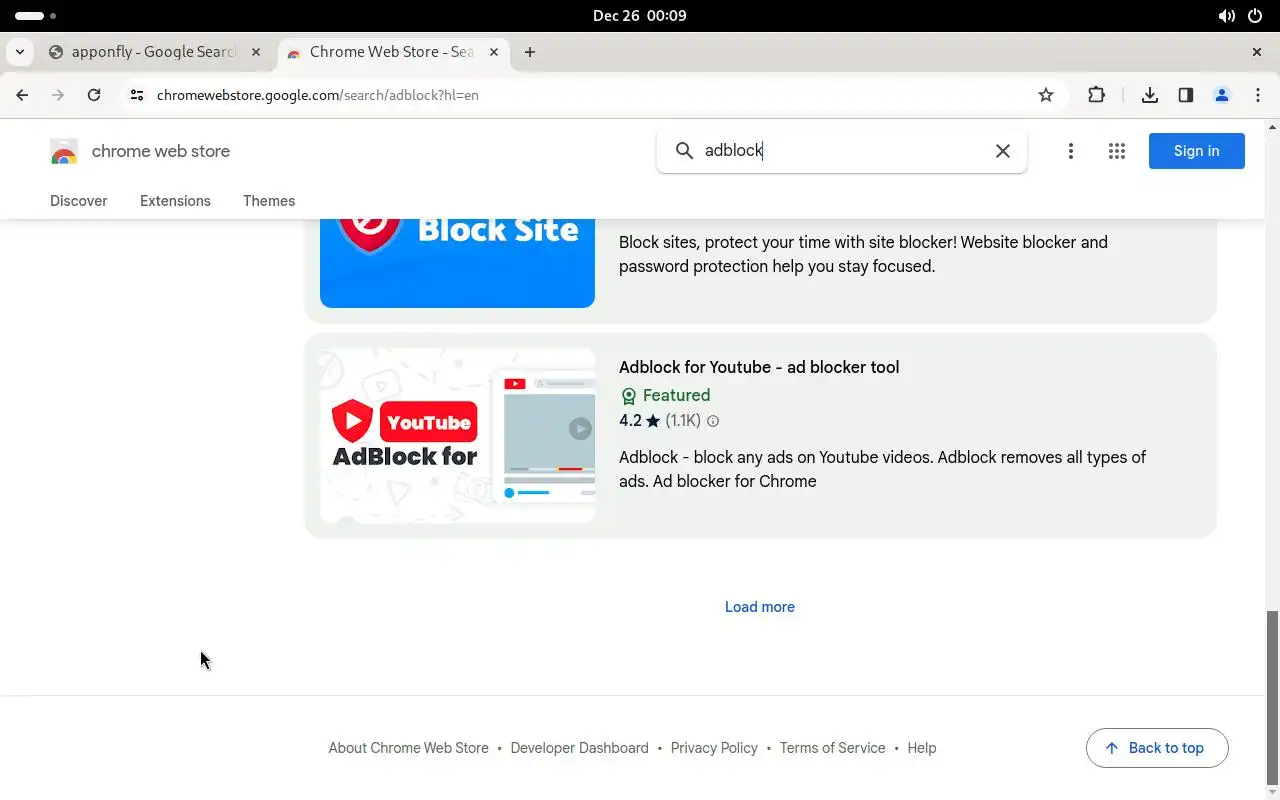This screenshot has height=800, width=1280.
Task: Click the Block Site thumbnail image
Action: 458,263
